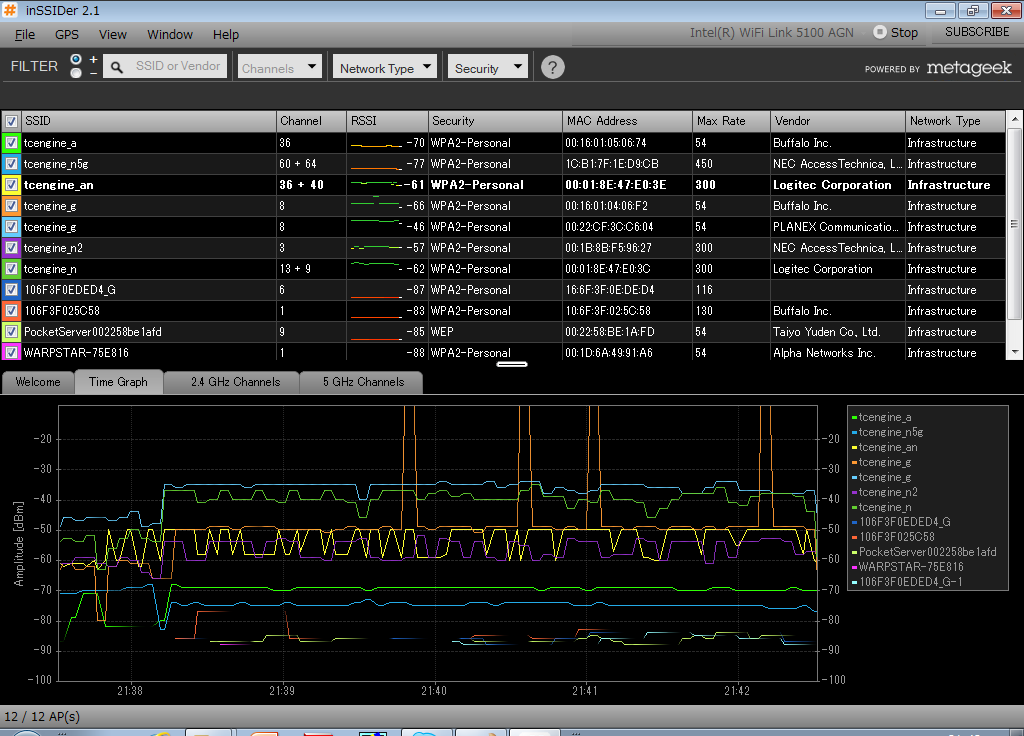This screenshot has height=736, width=1024.
Task: Open the metageek logo link
Action: tap(969, 68)
